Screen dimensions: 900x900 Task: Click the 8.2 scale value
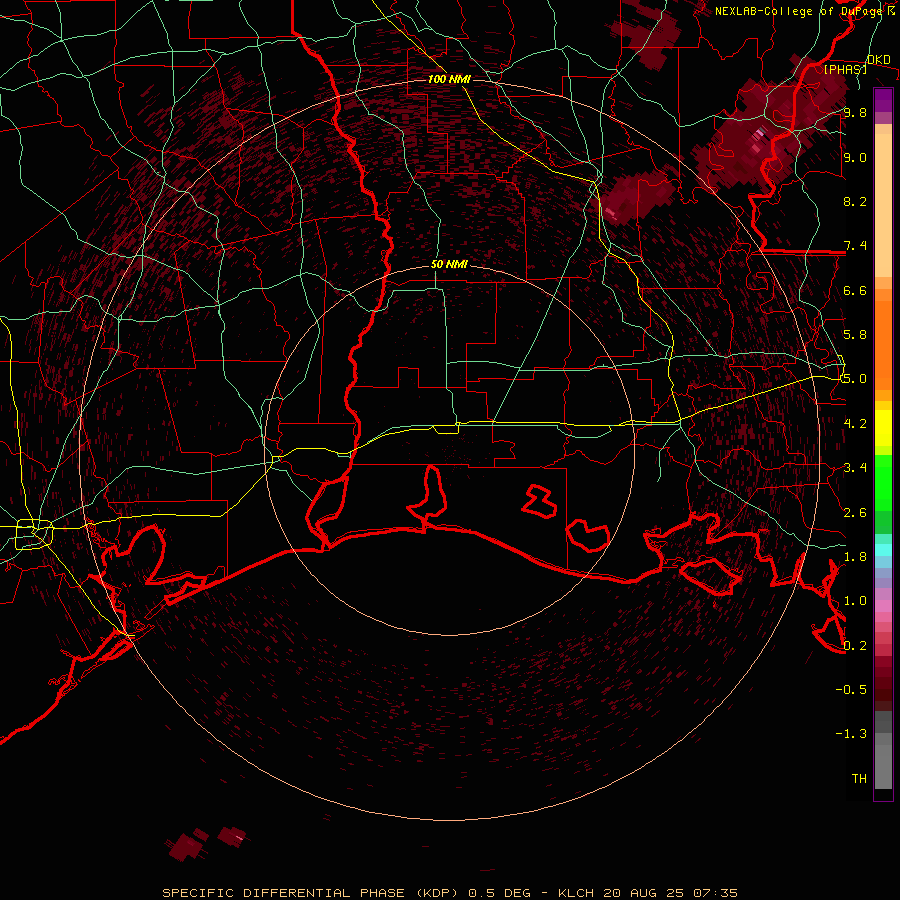click(x=855, y=201)
